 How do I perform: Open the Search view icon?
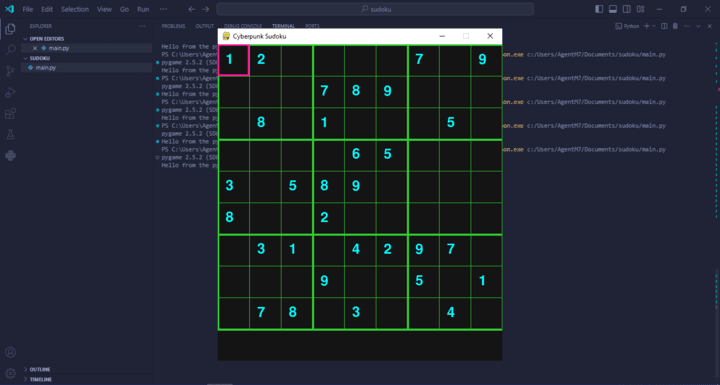[10, 50]
